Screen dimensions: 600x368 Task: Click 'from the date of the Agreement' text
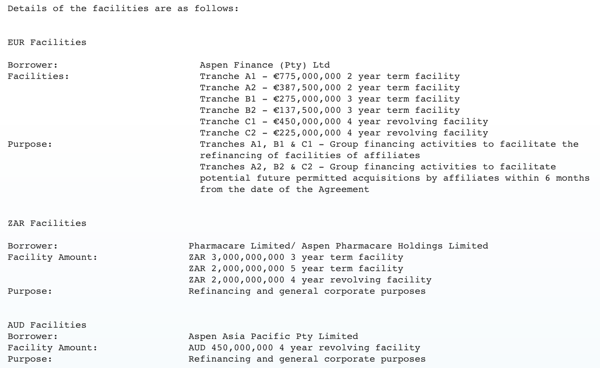click(284, 189)
